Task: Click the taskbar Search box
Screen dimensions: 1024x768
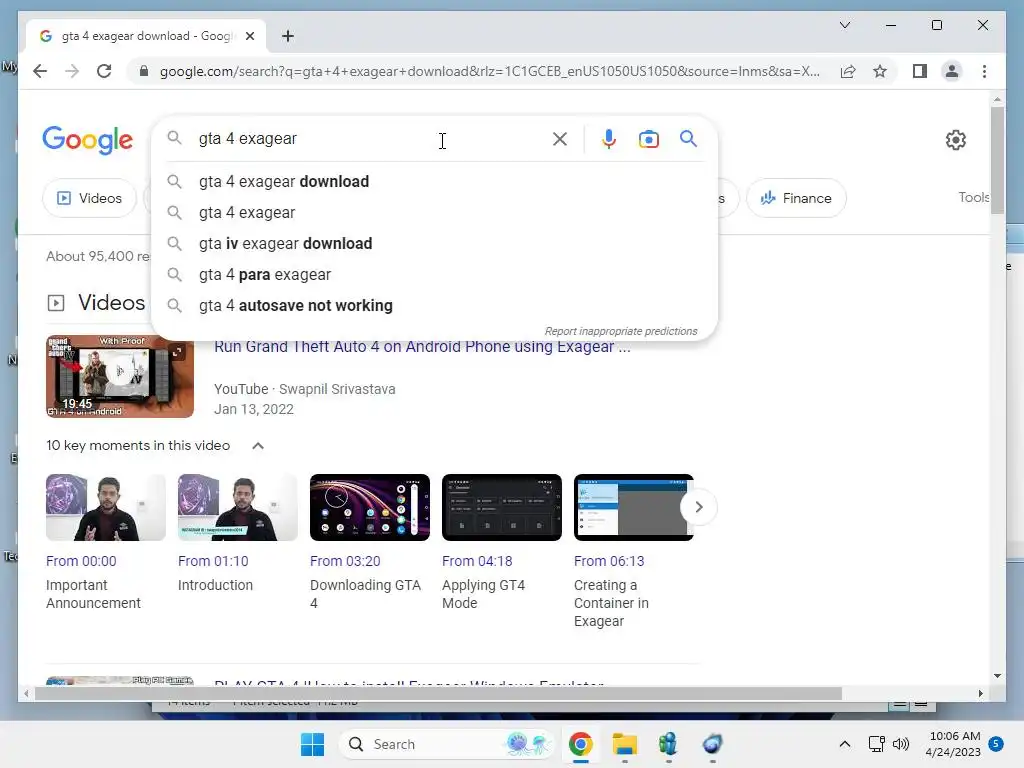Action: [446, 744]
